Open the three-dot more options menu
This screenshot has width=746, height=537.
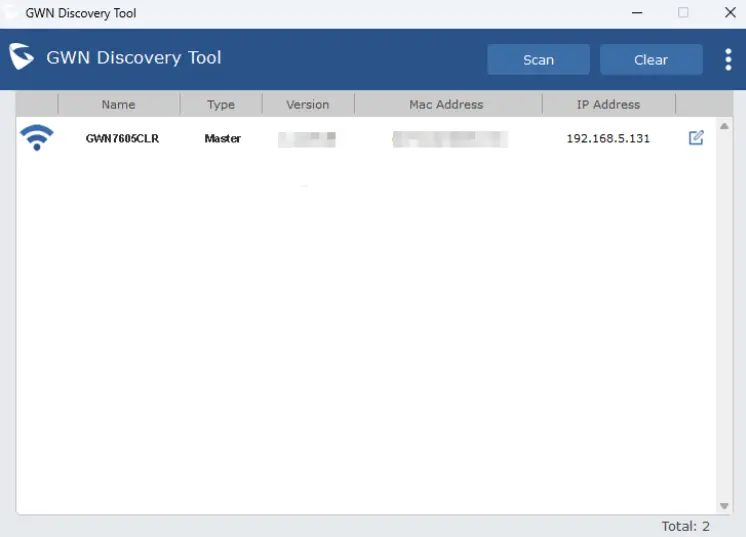(728, 59)
